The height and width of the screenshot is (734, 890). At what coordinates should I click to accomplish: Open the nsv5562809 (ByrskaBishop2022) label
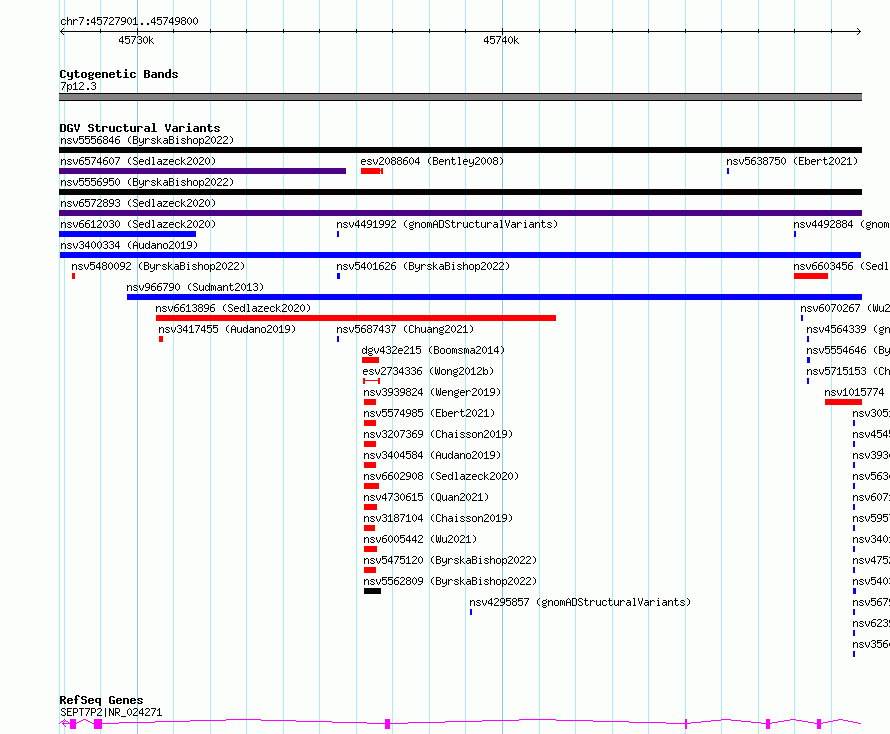450,581
